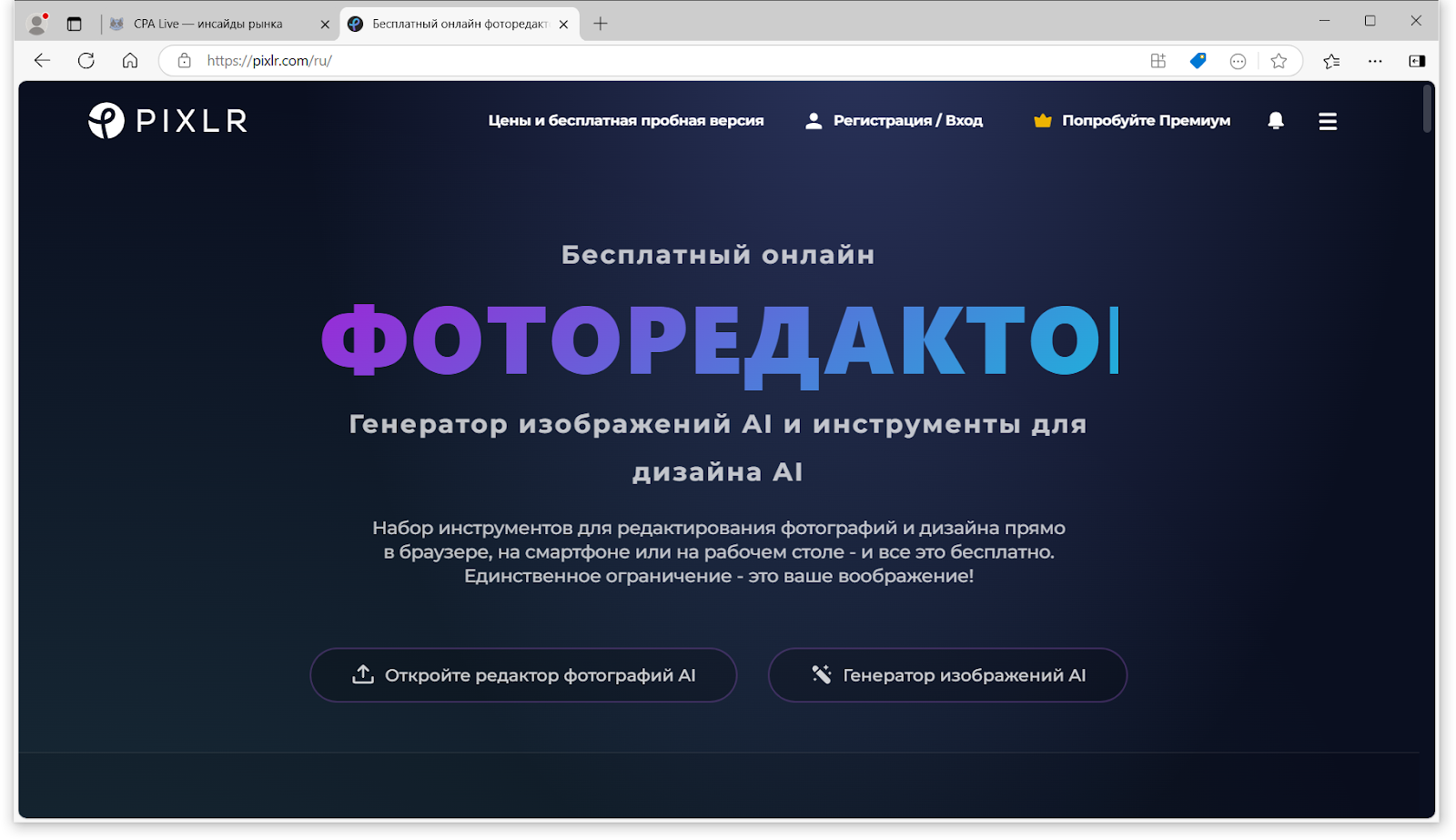The image size is (1456, 840).
Task: Reload the current page
Action: coord(86,61)
